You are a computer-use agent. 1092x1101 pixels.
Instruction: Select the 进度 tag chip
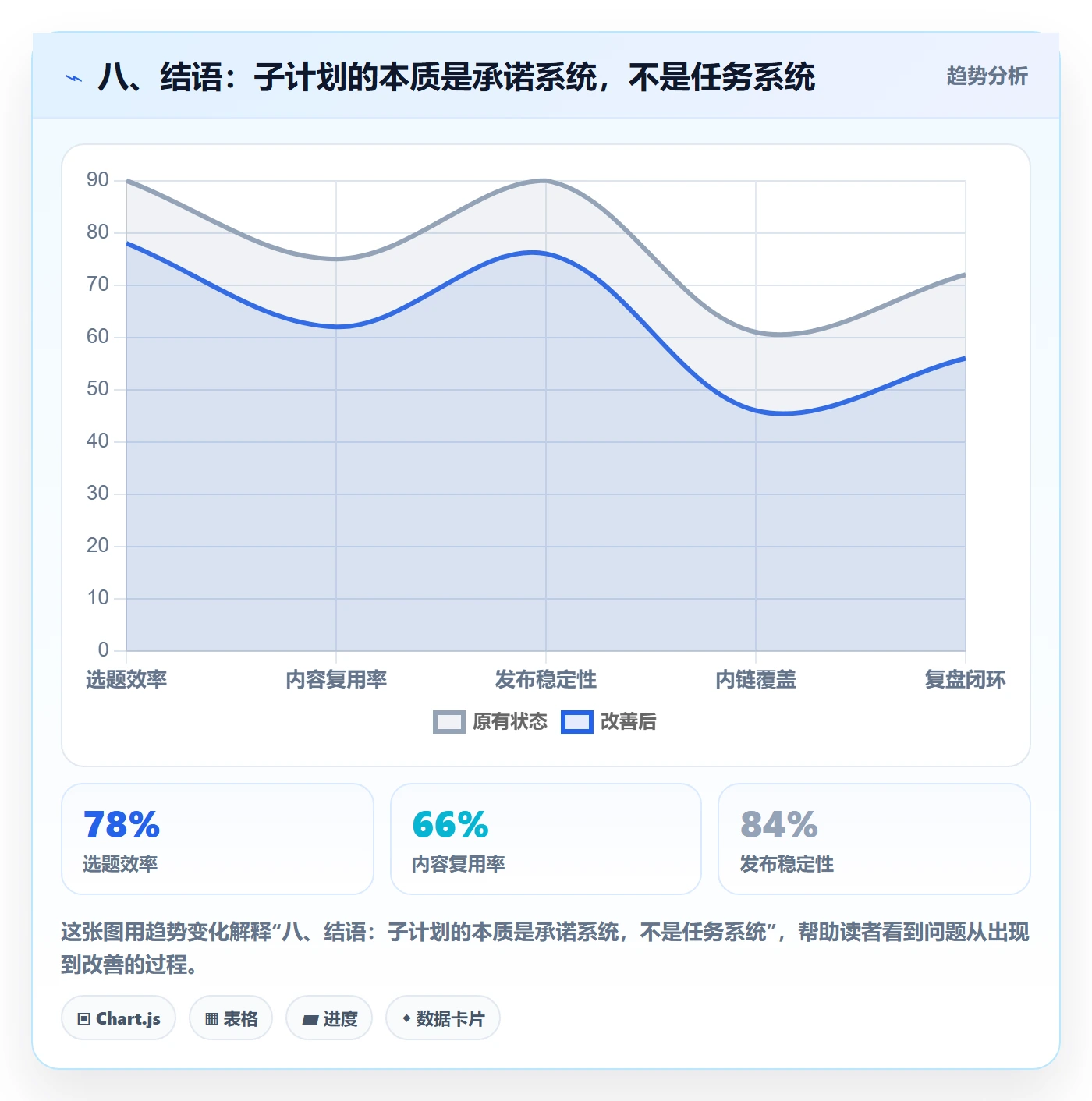tap(329, 1018)
